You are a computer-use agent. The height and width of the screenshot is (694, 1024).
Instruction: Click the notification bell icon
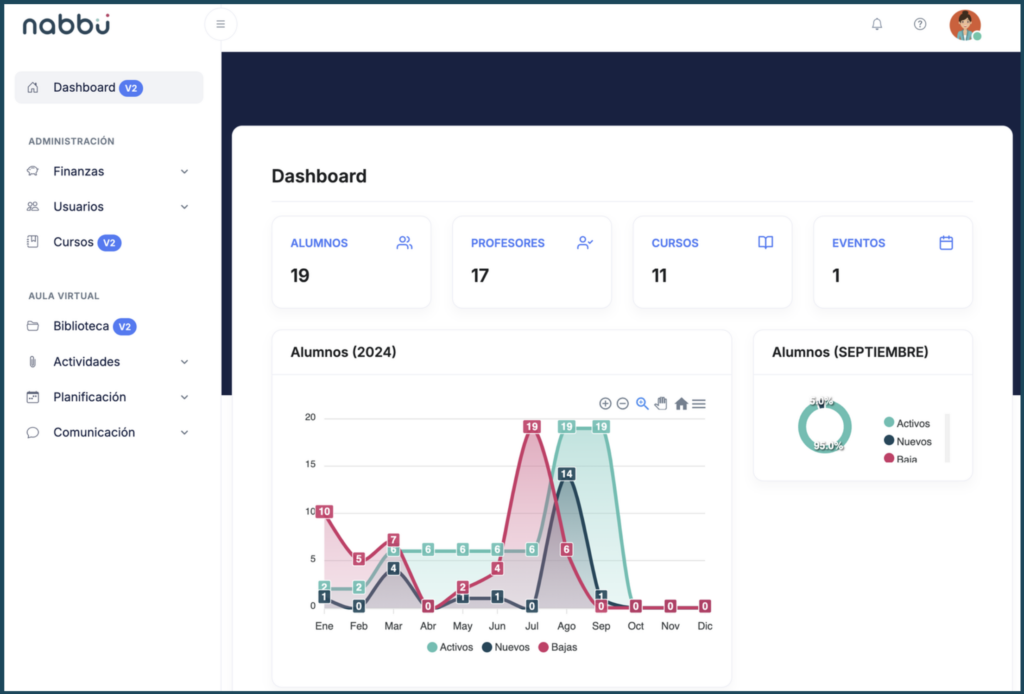pos(877,25)
